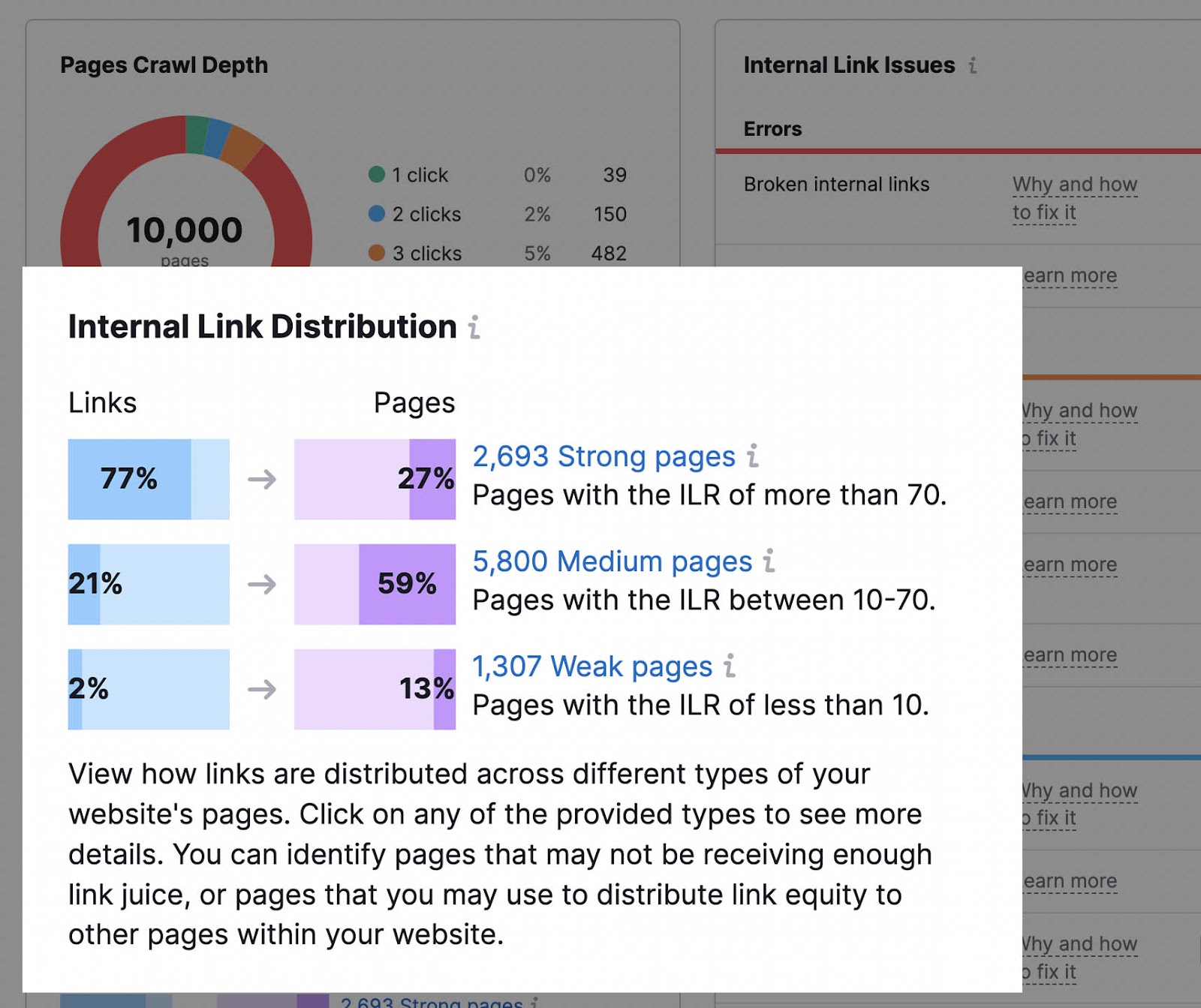Open the 2,693 Strong pages link
This screenshot has height=1008, width=1201.
tap(603, 457)
